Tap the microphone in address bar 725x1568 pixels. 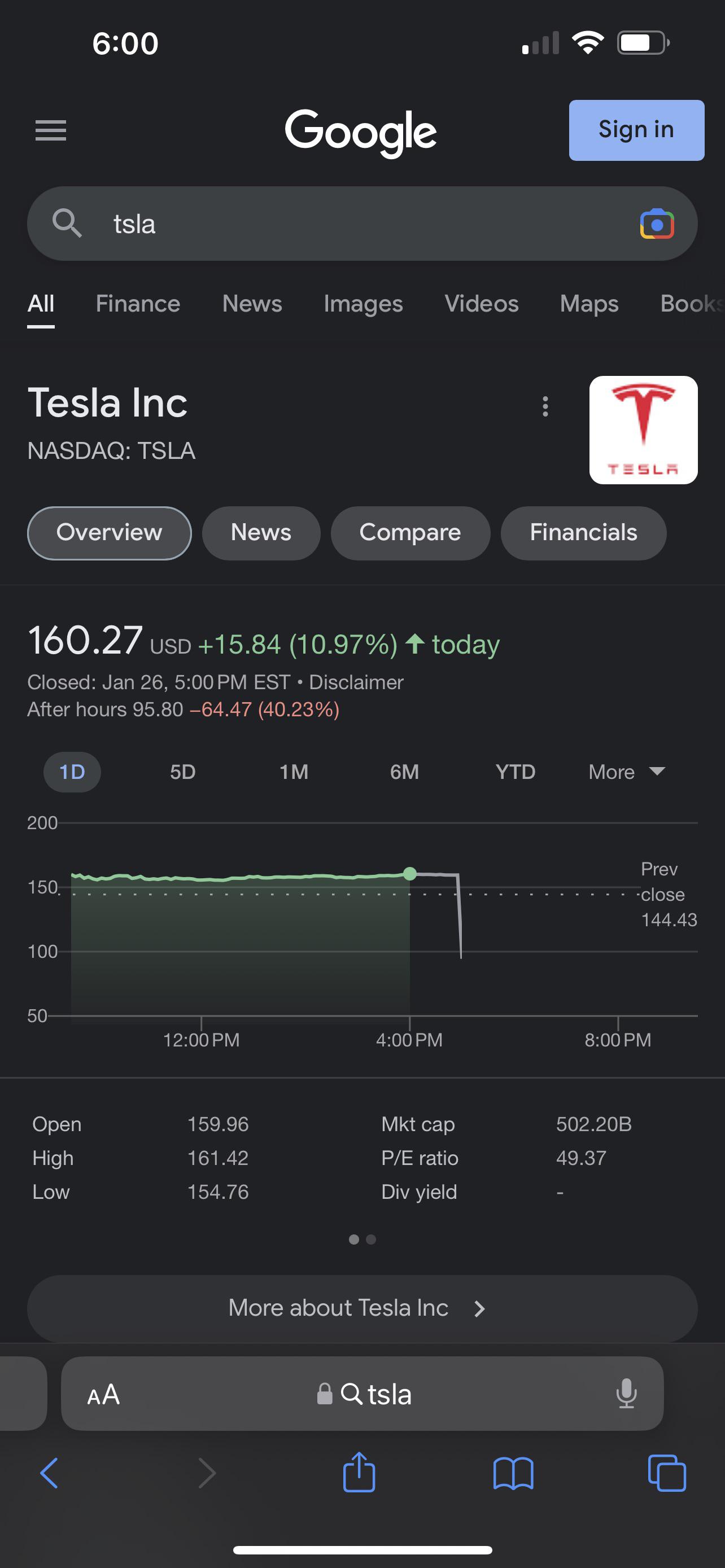click(x=626, y=1393)
